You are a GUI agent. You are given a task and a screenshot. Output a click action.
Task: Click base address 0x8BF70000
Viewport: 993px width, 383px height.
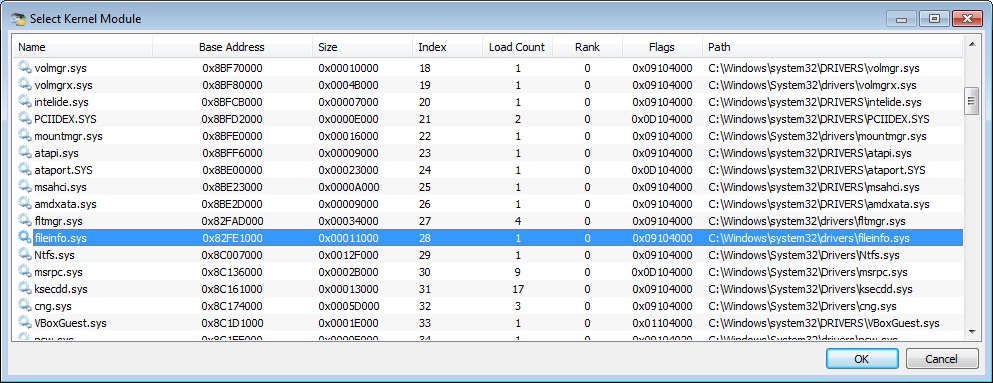click(x=232, y=68)
